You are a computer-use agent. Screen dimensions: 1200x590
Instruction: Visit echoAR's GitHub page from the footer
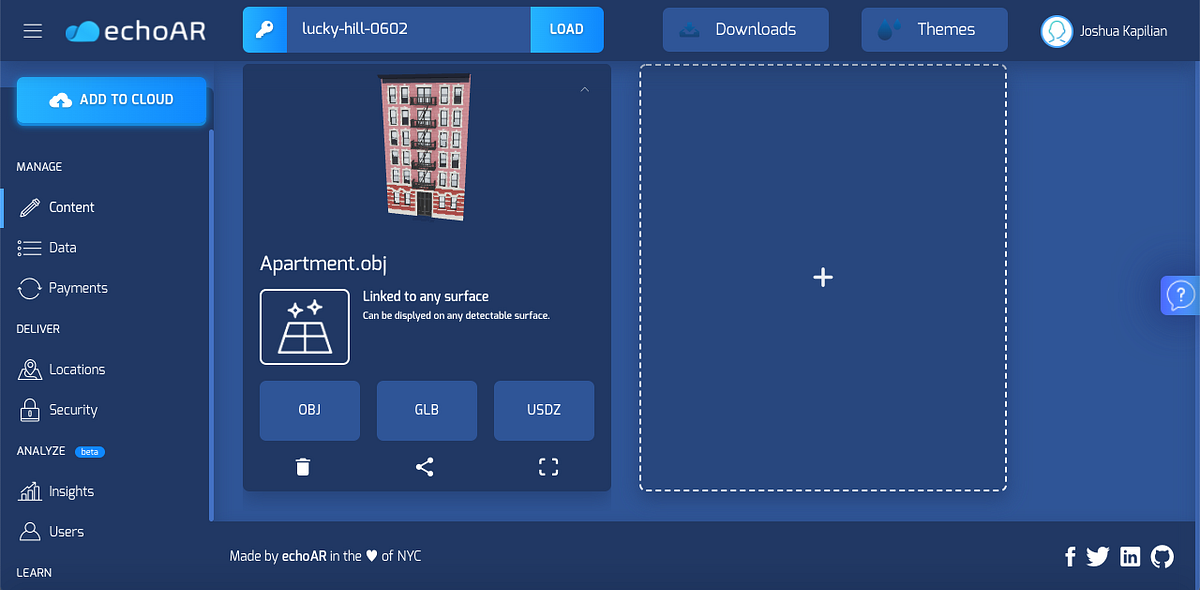coord(1161,556)
